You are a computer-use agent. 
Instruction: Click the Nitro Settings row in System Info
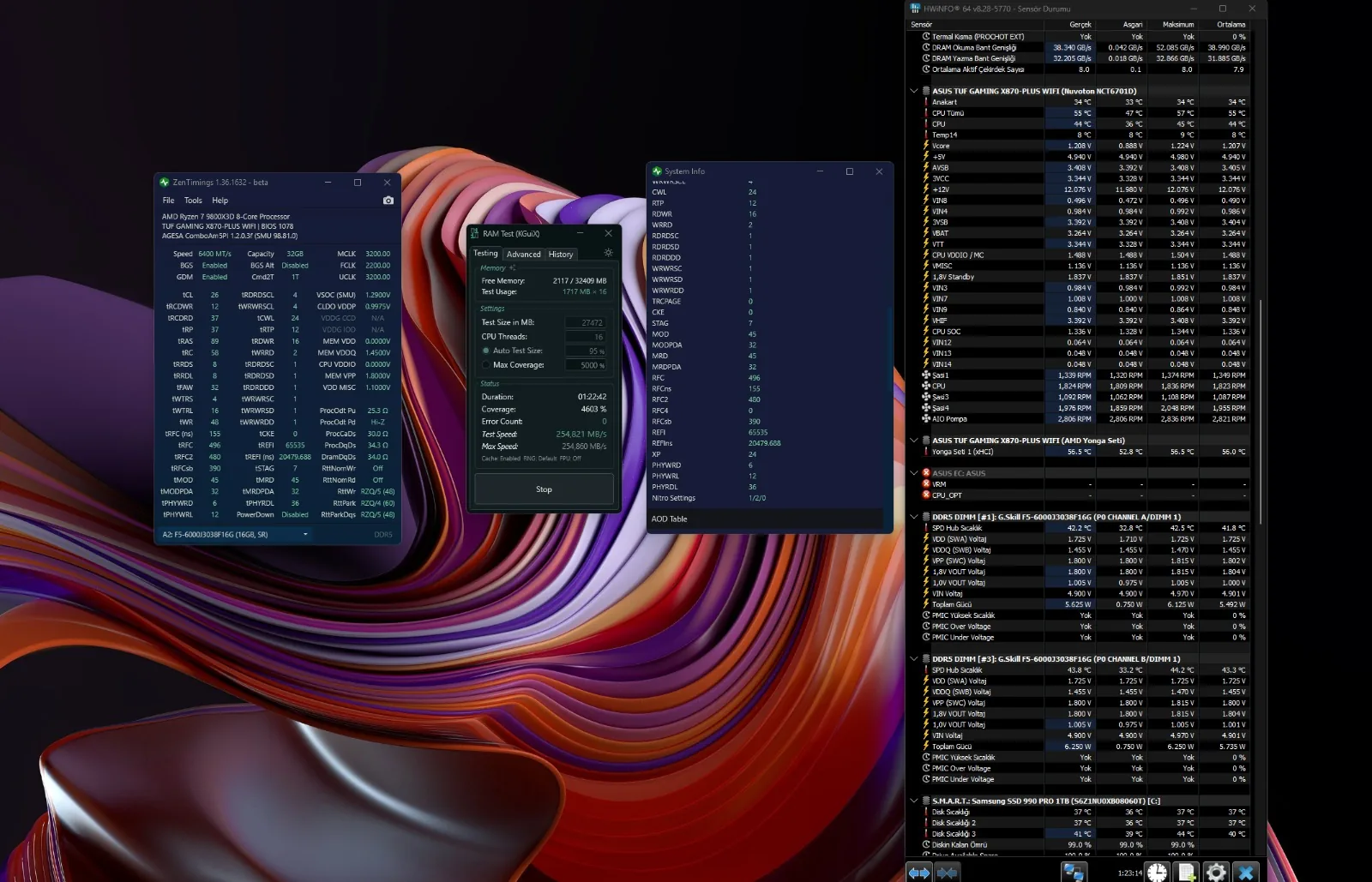click(x=767, y=498)
